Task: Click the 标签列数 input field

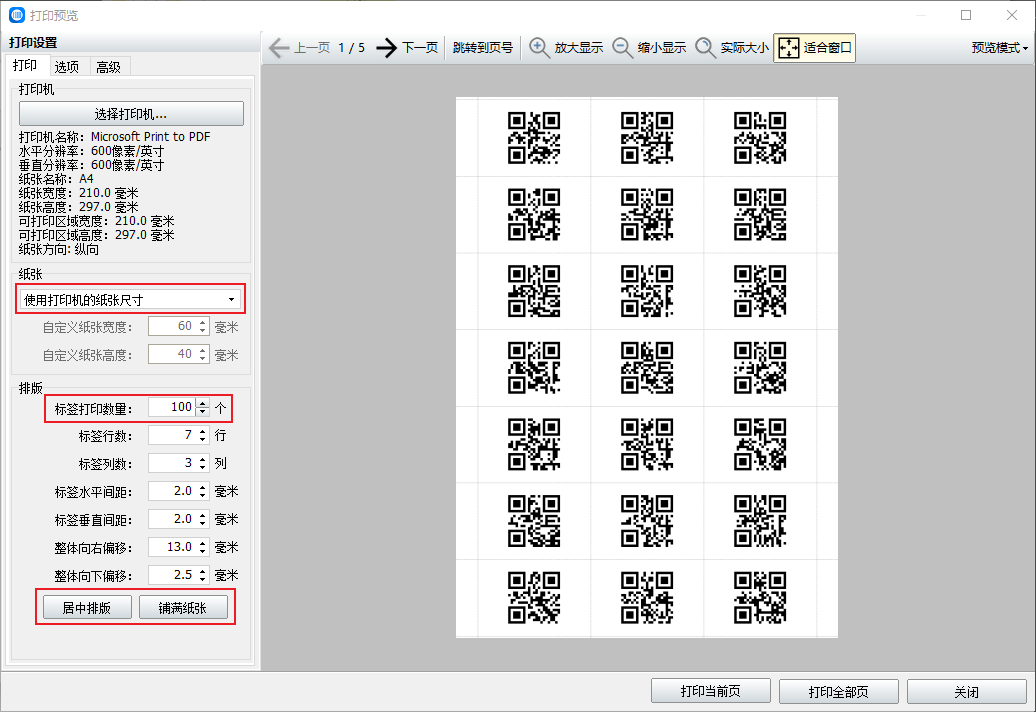Action: pos(172,463)
